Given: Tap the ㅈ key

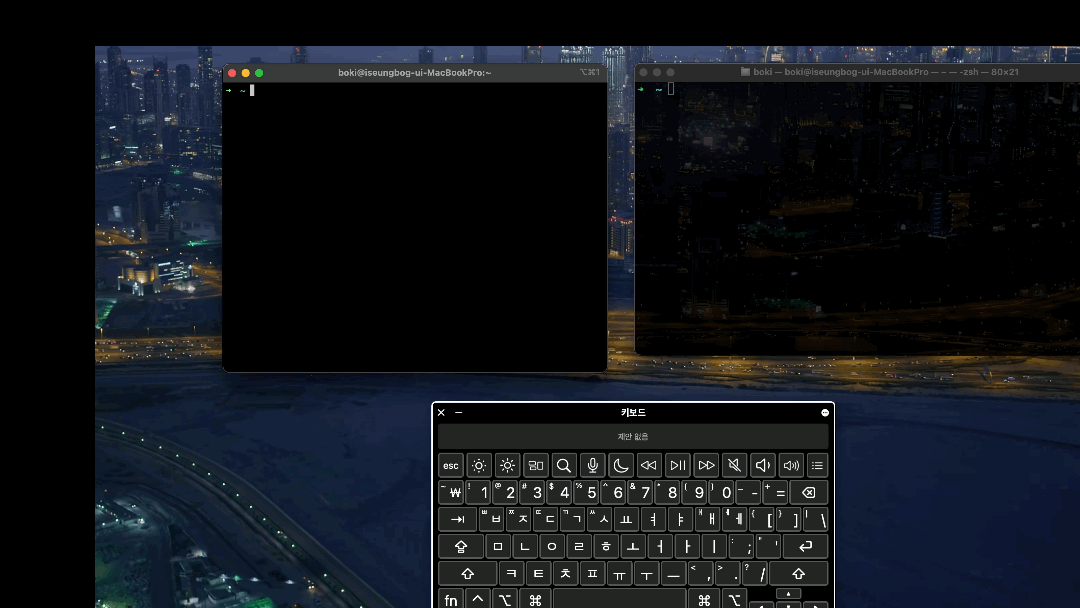Looking at the screenshot, I should pos(519,519).
